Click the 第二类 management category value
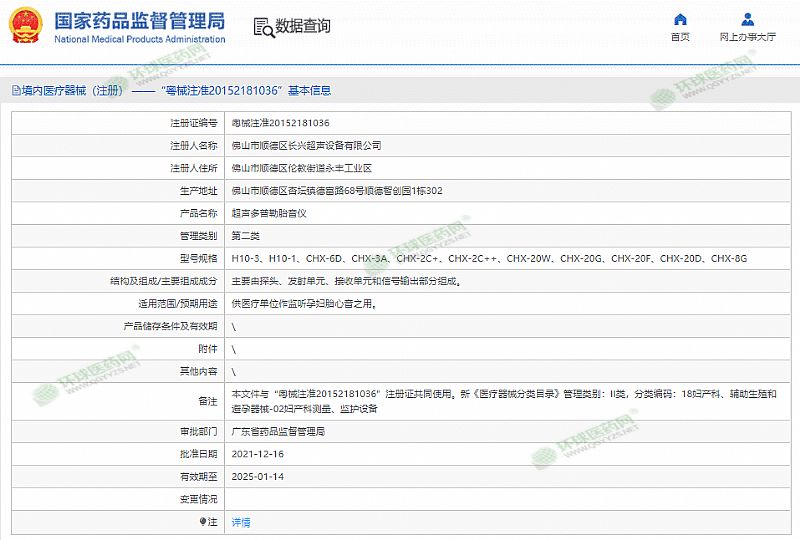800x540 pixels. [245, 236]
